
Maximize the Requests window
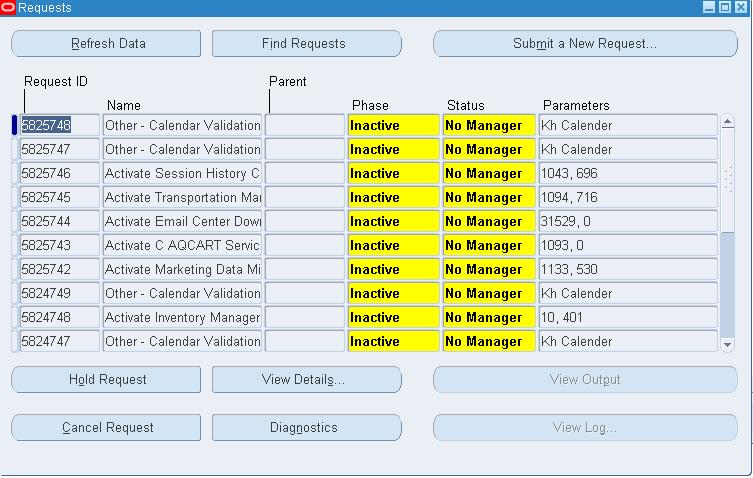coord(724,8)
